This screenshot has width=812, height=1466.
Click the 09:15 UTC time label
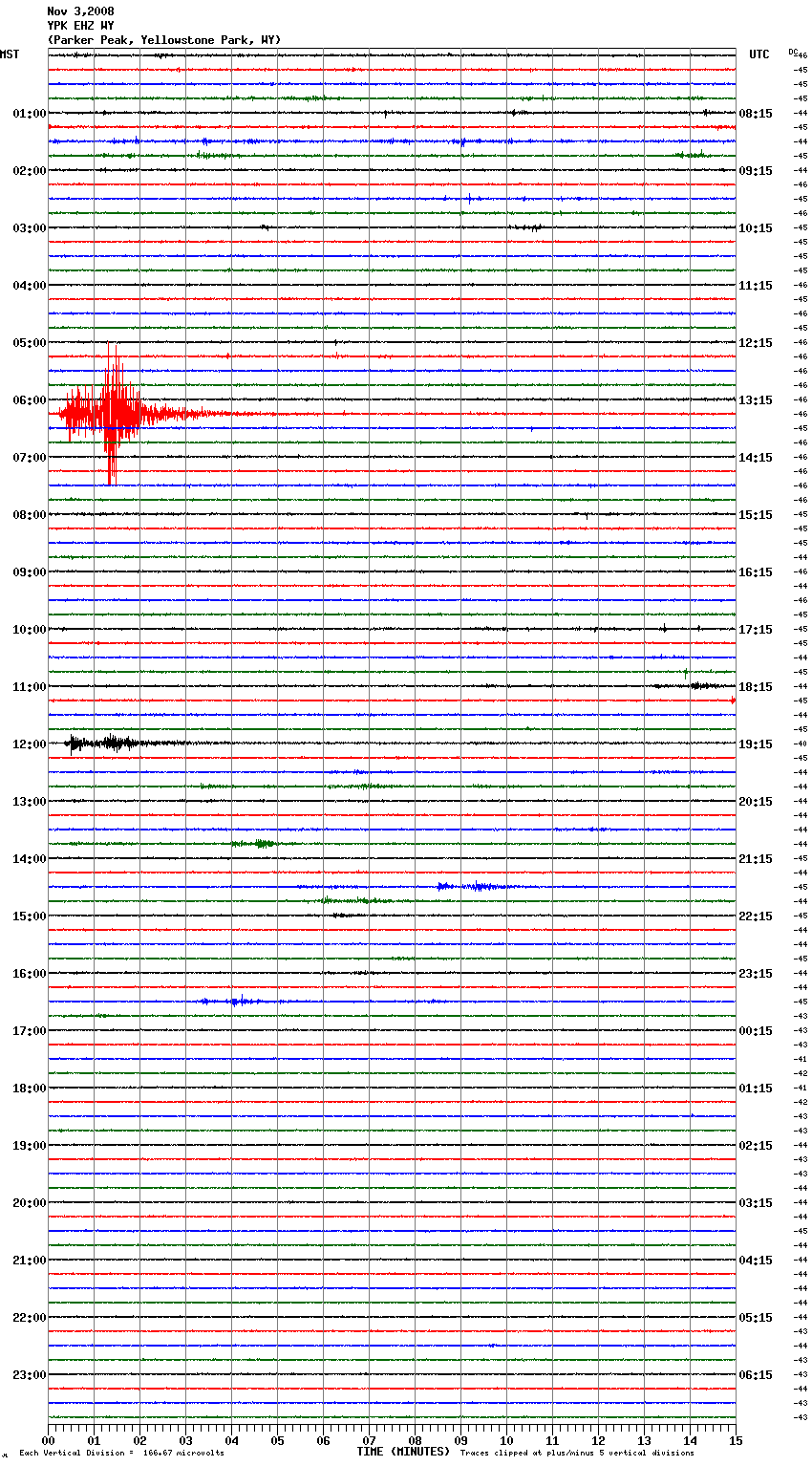756,171
